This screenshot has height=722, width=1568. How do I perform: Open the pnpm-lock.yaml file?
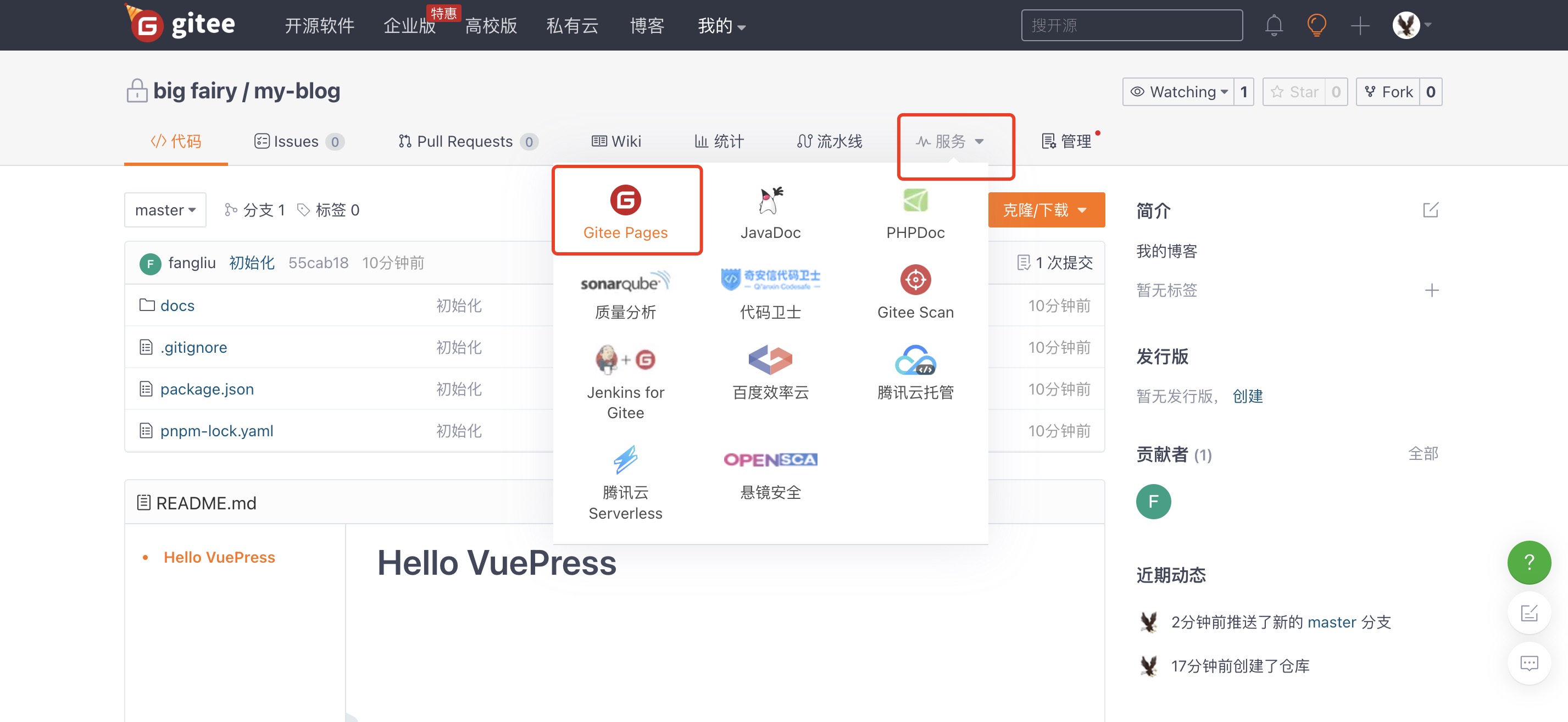click(x=216, y=430)
